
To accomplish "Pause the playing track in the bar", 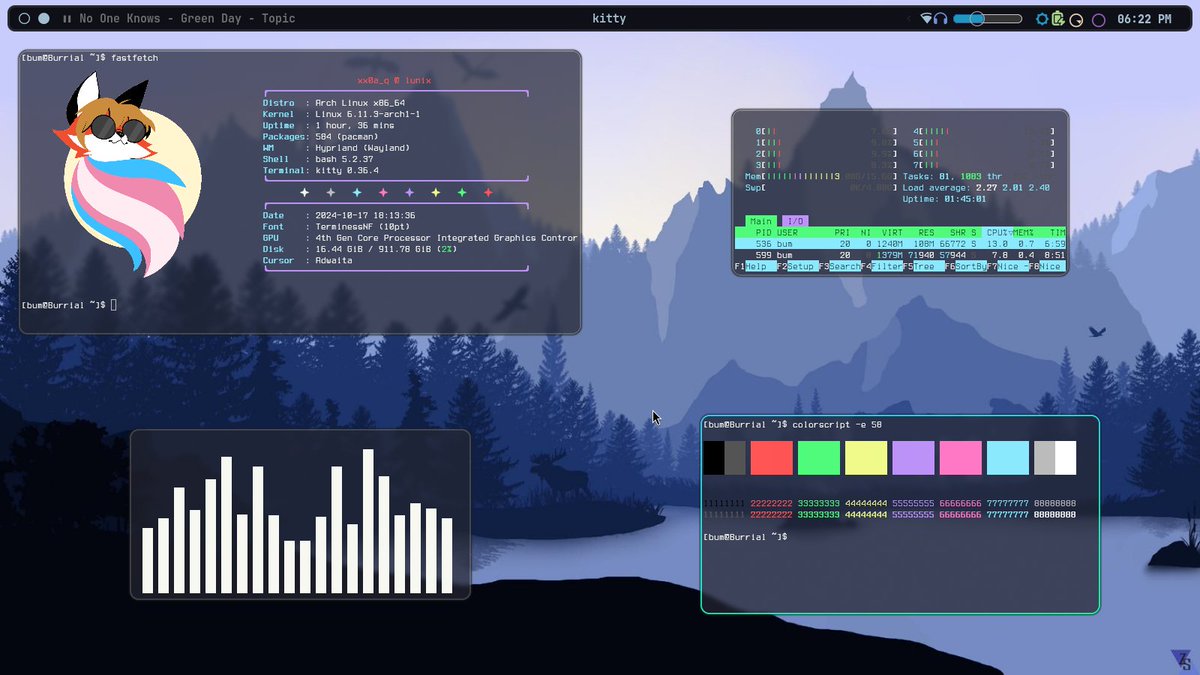I will coord(66,19).
